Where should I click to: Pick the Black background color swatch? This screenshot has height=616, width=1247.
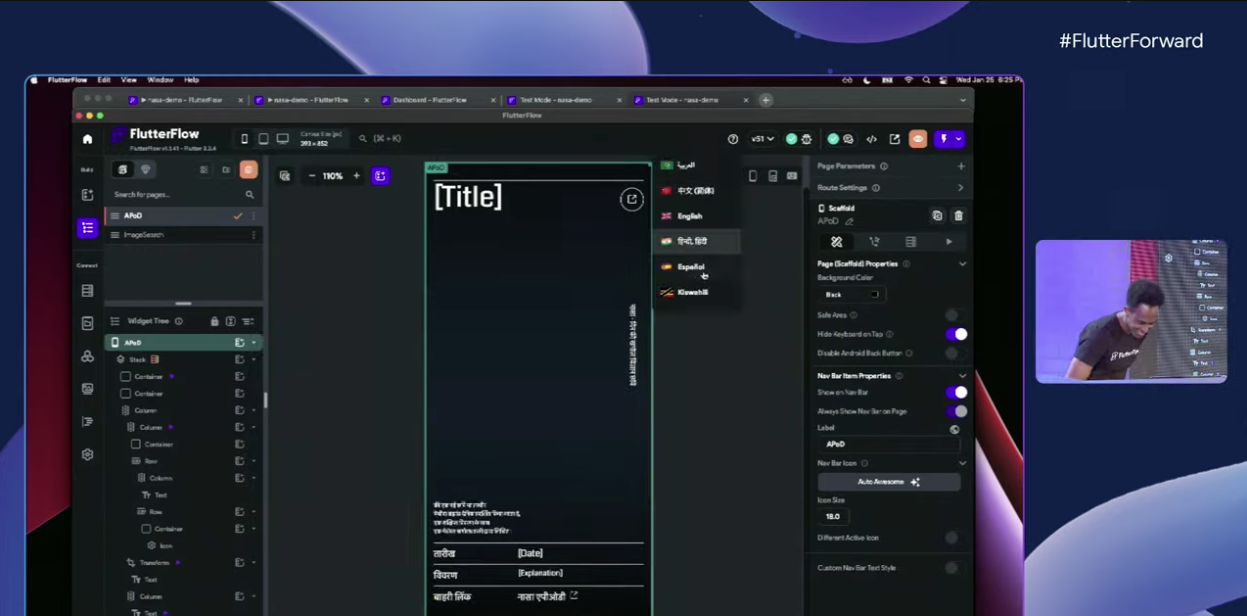(x=874, y=295)
